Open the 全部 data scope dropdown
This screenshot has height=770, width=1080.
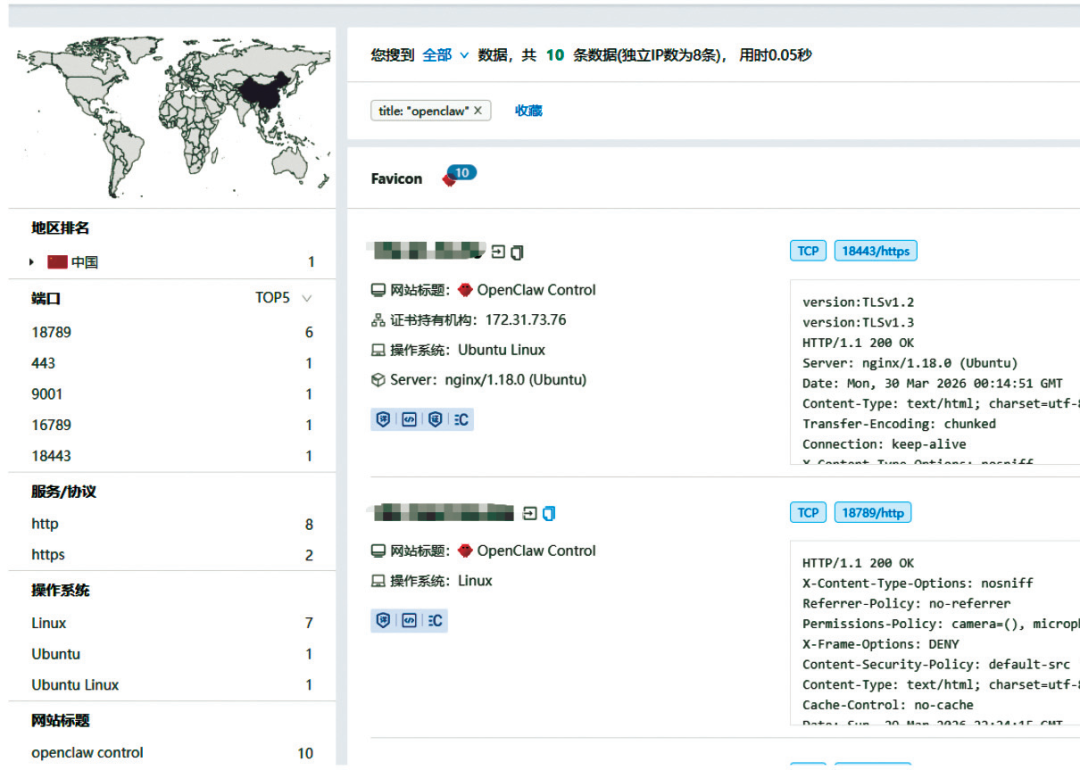pos(445,55)
